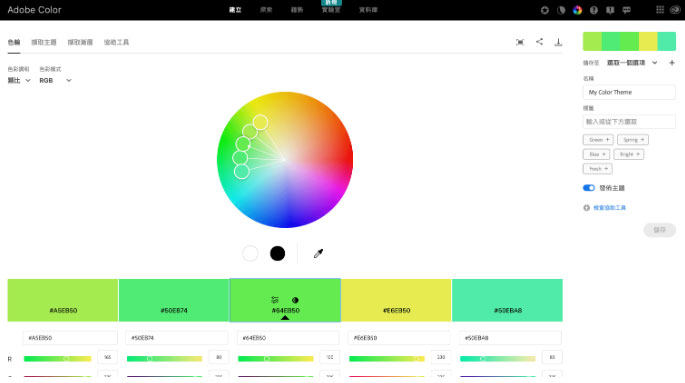Open the apps grid icon in header

[660, 10]
